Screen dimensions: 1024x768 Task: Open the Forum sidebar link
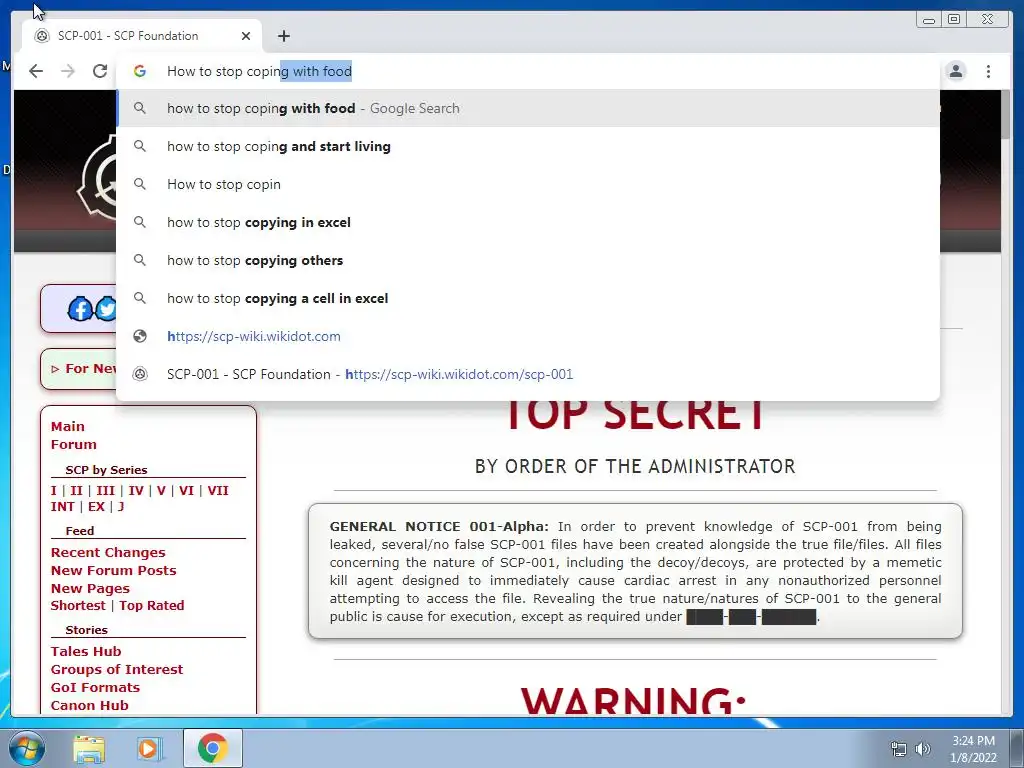(74, 445)
